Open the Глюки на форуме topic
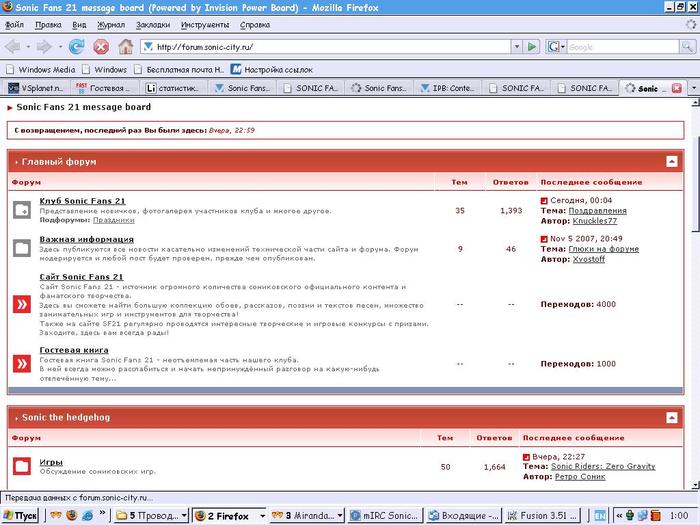The image size is (700, 525). (x=604, y=249)
